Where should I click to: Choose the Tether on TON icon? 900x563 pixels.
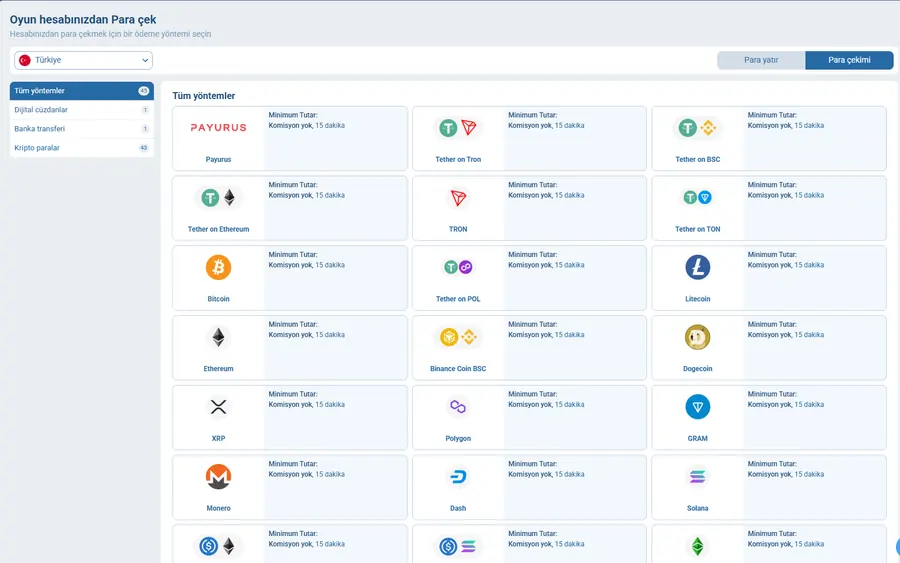(x=697, y=197)
